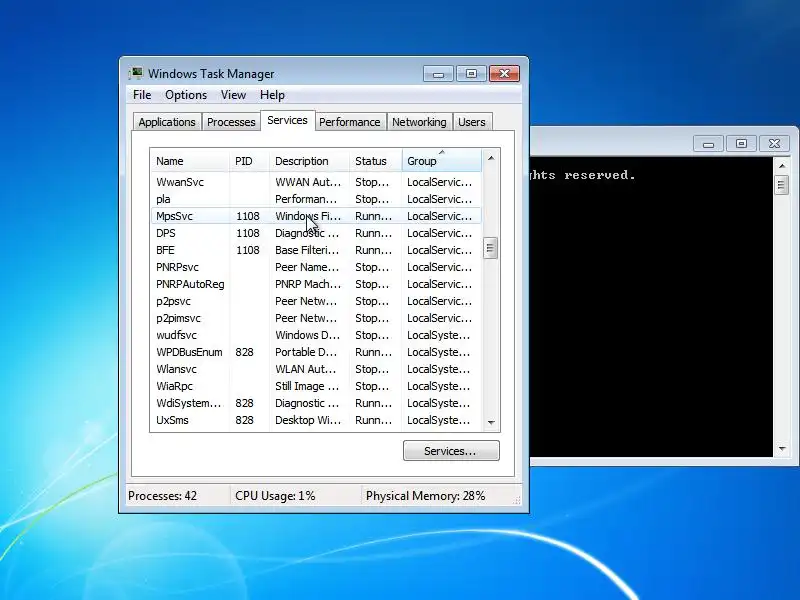Click the services list scroll-up arrow
Screen dimensions: 800x600
click(490, 159)
